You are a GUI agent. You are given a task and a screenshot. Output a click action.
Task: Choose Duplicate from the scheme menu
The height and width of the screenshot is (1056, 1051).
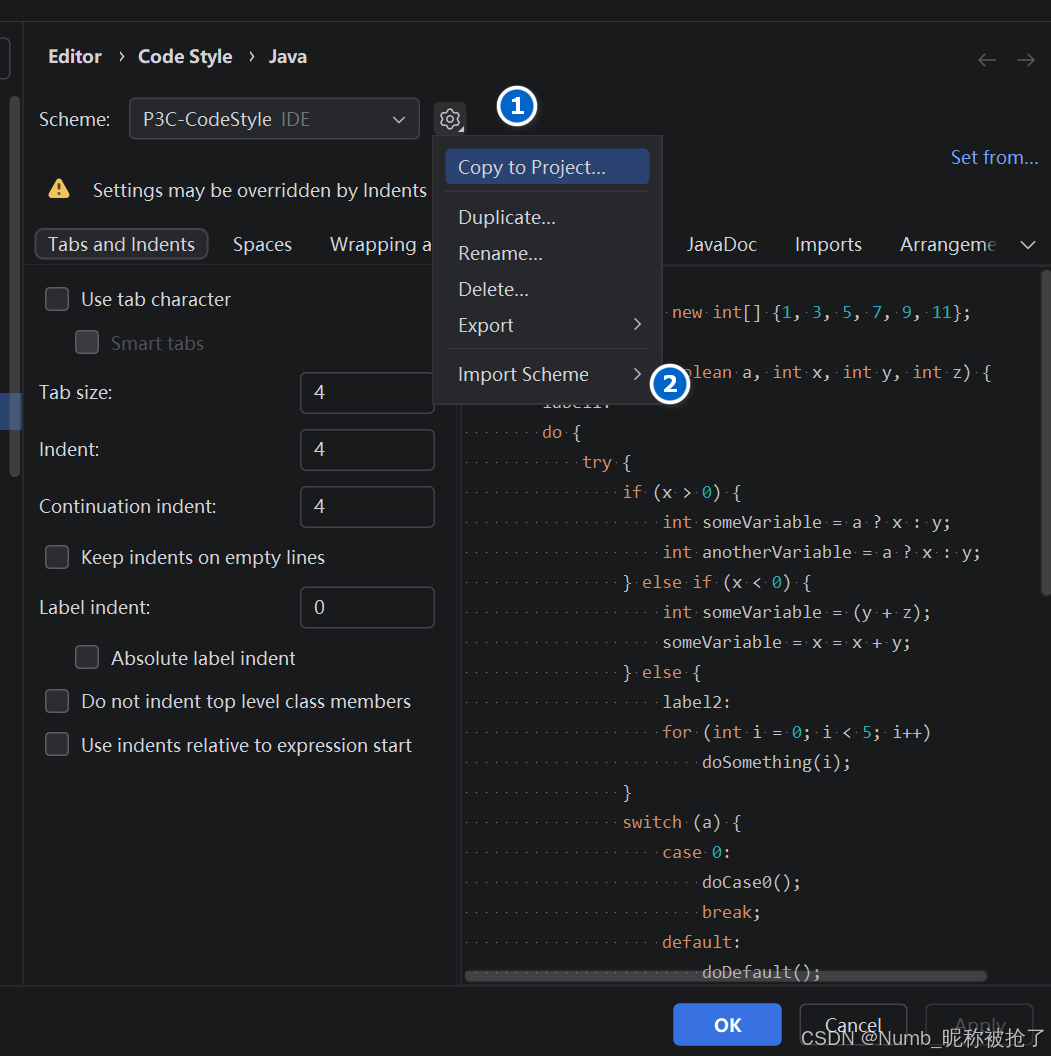[x=547, y=218]
